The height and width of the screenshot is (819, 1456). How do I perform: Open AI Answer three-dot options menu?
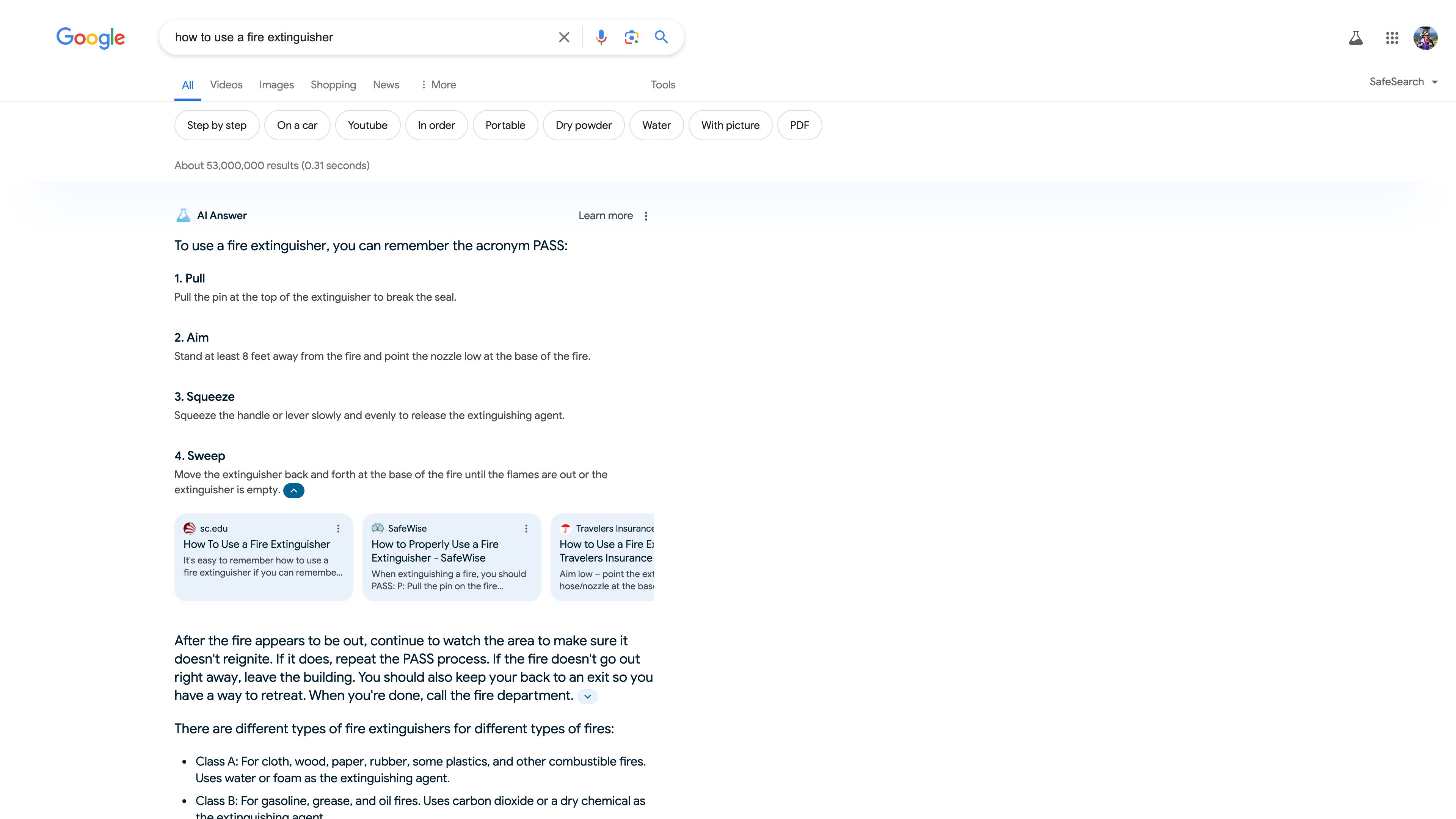646,216
